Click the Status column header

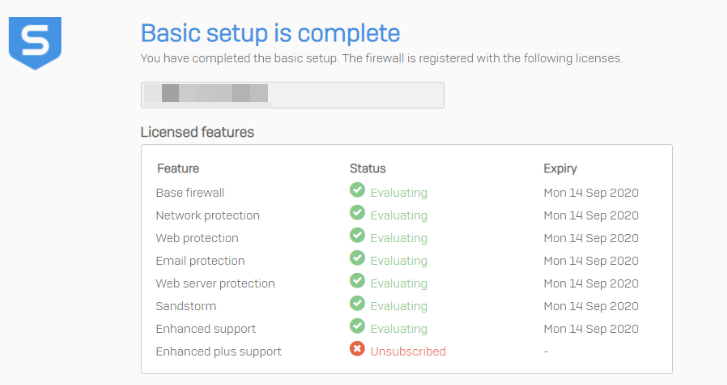(368, 168)
